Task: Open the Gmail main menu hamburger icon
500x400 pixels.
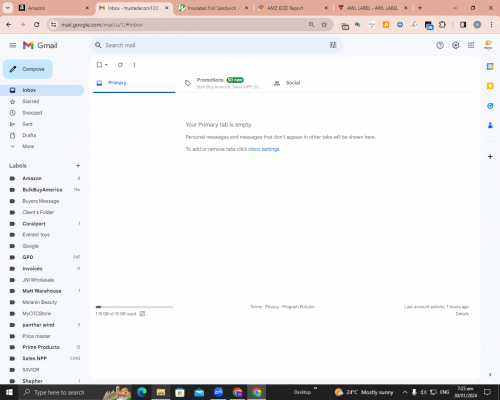Action: (13, 45)
